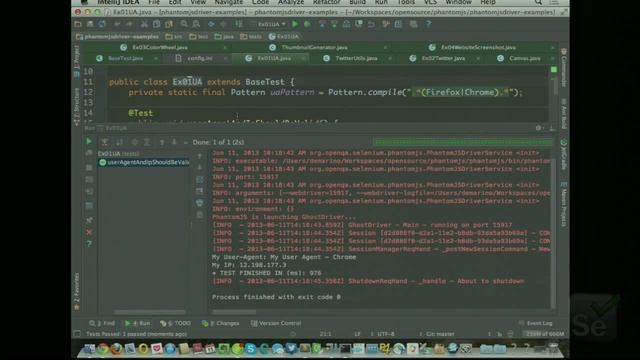Select userAgentAndIpShouldBeValid test result
The width and height of the screenshot is (640, 360).
145,162
